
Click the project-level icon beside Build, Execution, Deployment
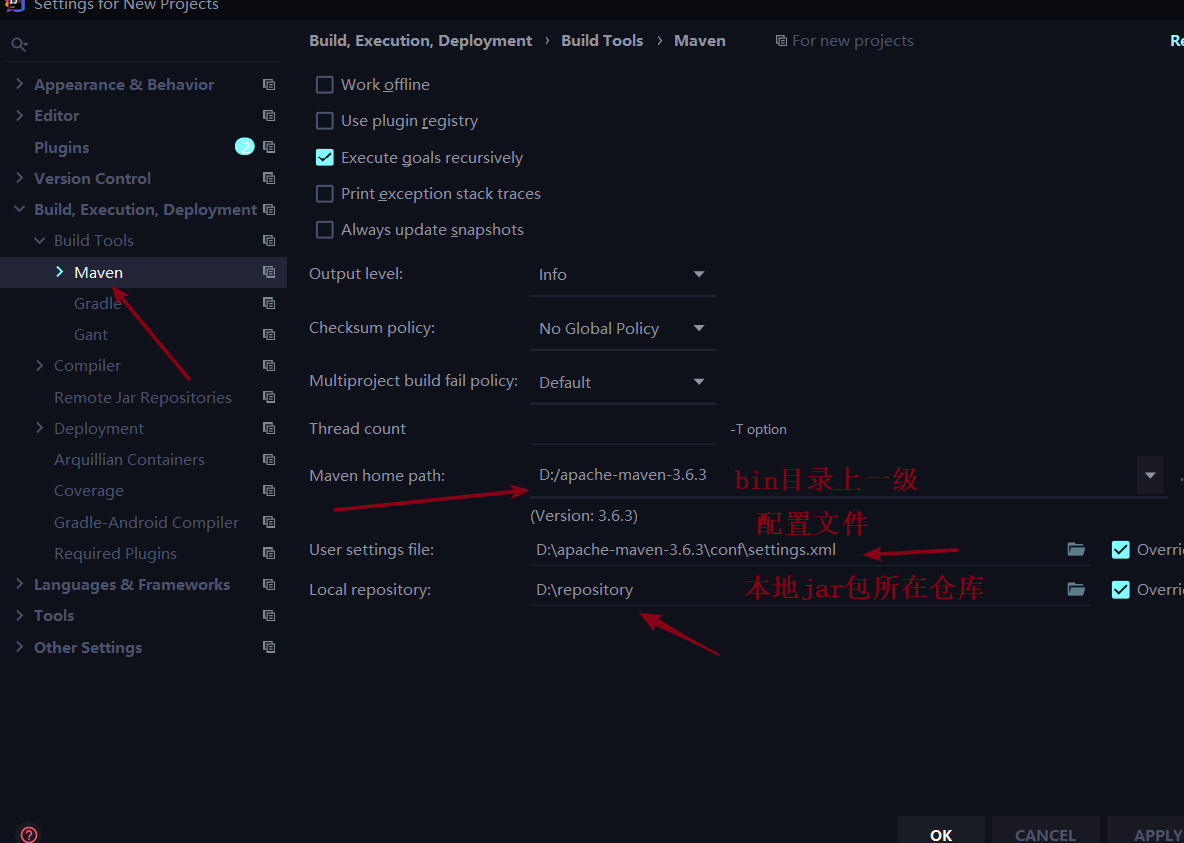tap(269, 209)
